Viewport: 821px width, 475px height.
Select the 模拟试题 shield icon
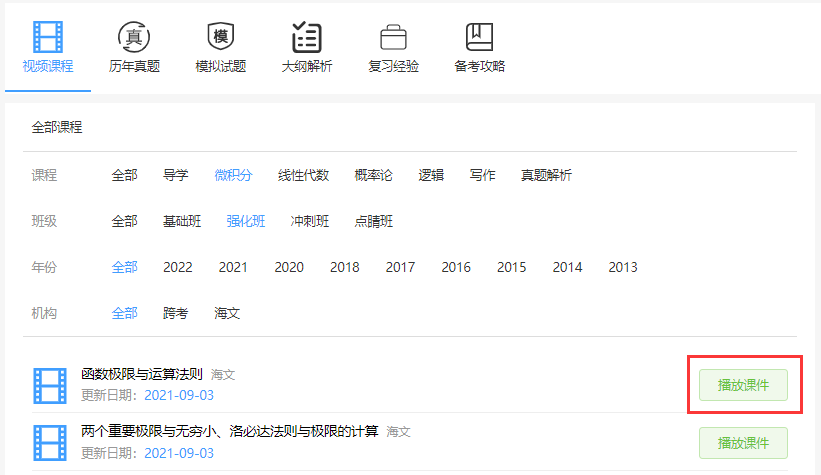(x=220, y=37)
